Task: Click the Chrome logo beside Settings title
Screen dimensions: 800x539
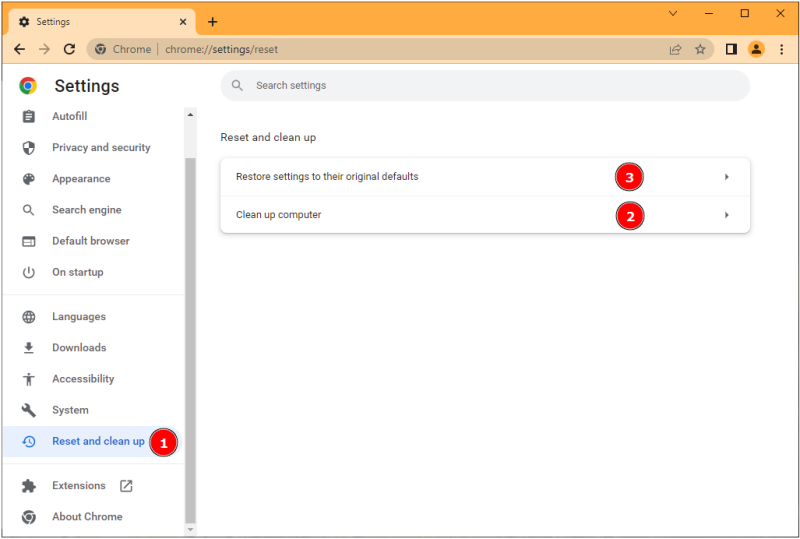Action: [28, 85]
